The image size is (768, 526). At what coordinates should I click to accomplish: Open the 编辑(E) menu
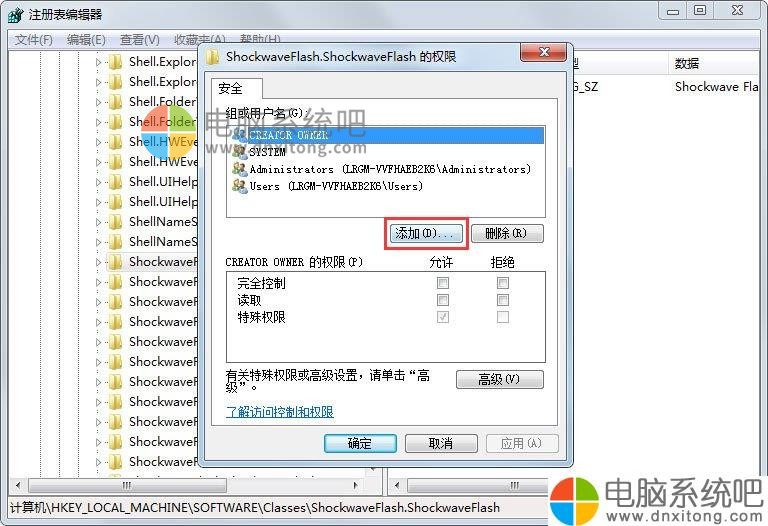[x=86, y=40]
